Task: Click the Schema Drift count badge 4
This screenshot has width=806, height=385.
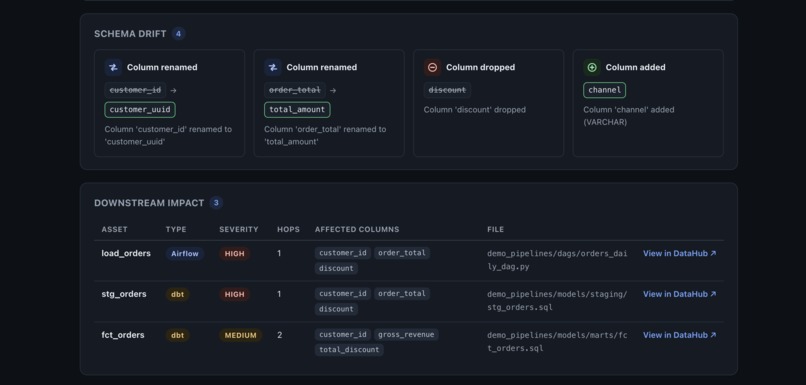Action: (x=178, y=34)
